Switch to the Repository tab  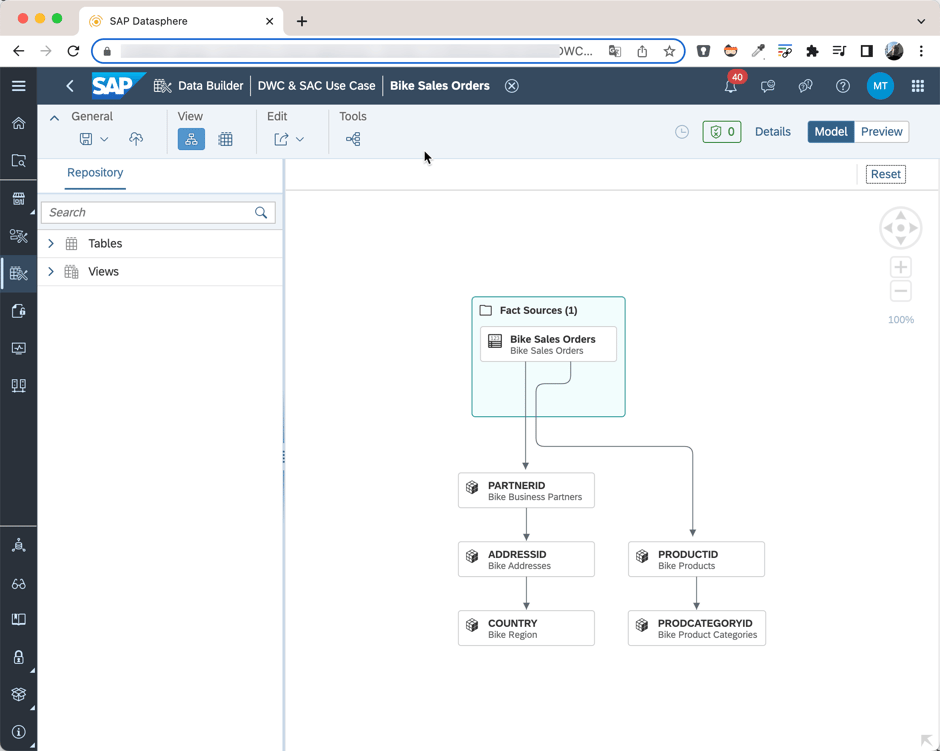(x=95, y=173)
